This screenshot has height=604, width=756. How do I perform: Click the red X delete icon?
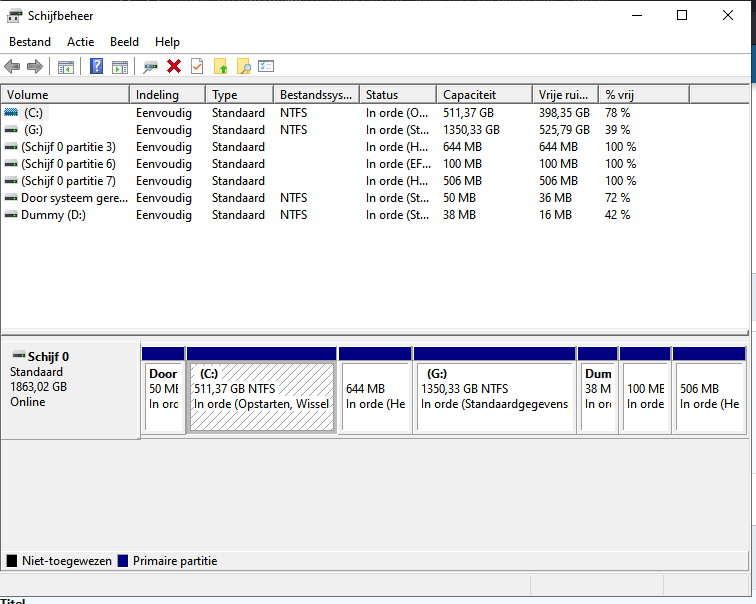tap(174, 67)
